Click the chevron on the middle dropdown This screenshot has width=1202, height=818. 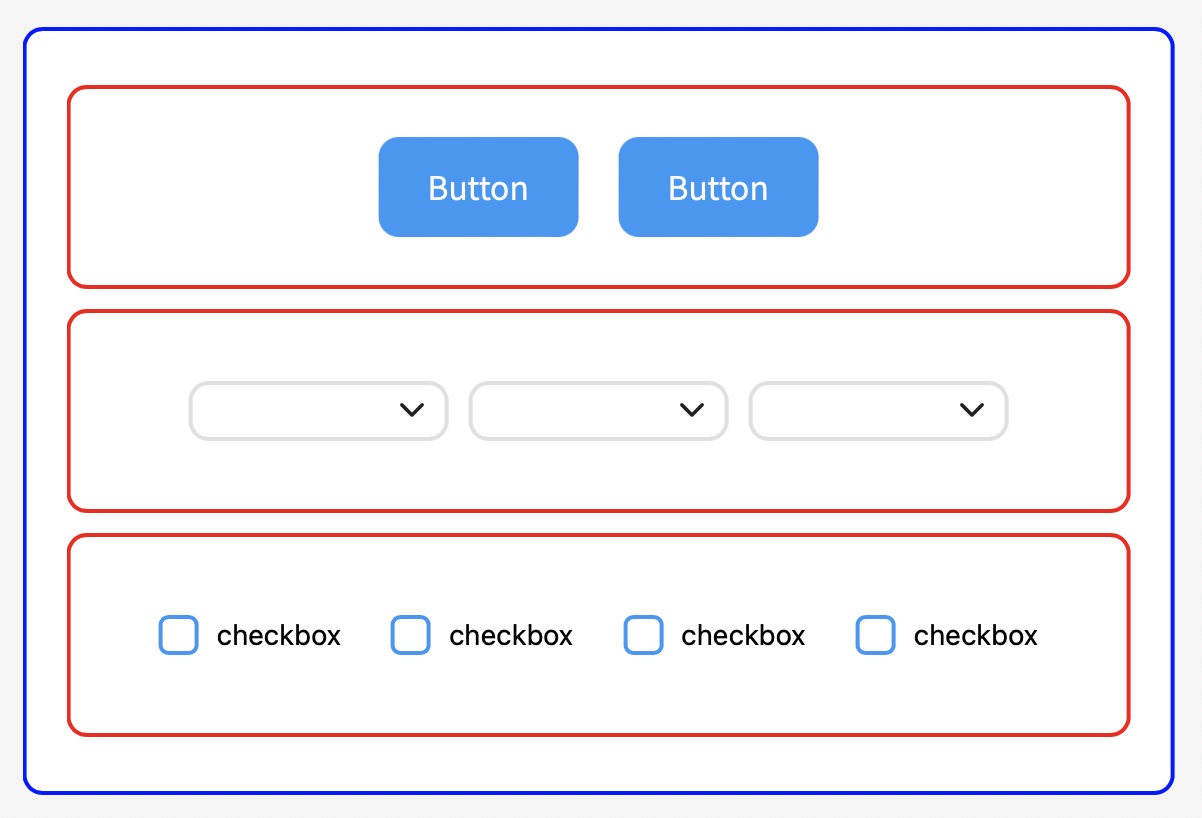(x=690, y=411)
